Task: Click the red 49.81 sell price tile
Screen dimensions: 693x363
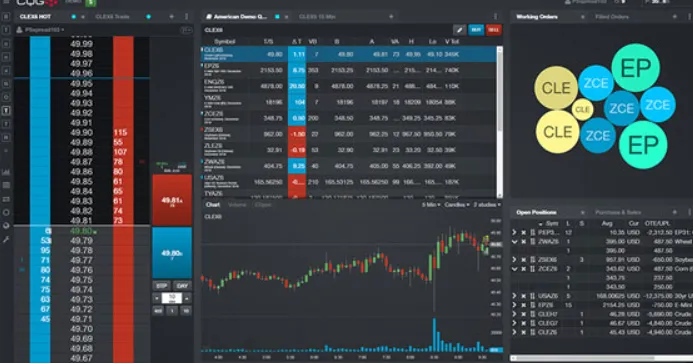Action: [x=172, y=200]
